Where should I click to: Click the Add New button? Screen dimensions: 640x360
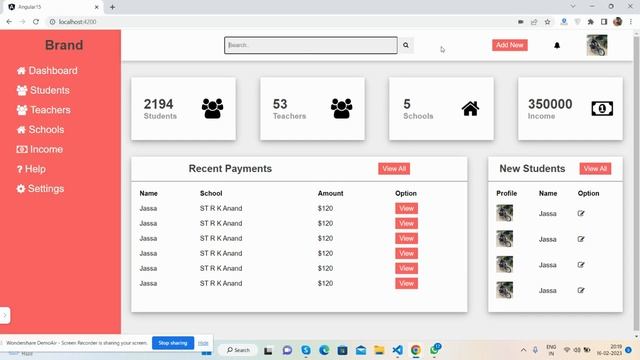click(509, 45)
